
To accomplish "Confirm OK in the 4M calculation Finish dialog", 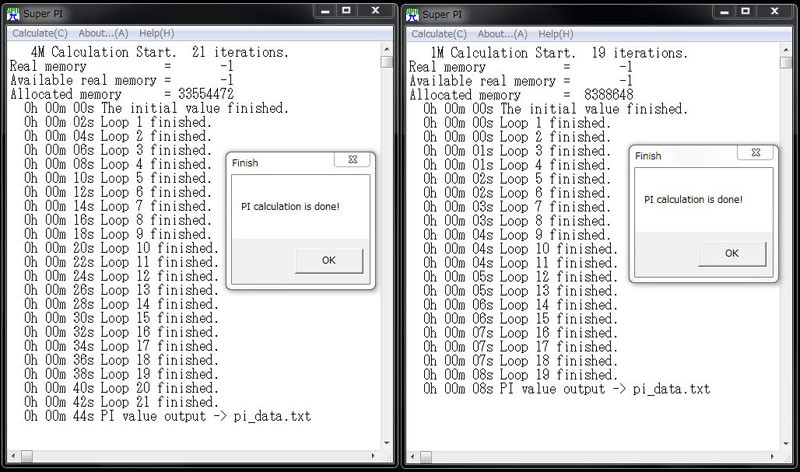I will [329, 260].
